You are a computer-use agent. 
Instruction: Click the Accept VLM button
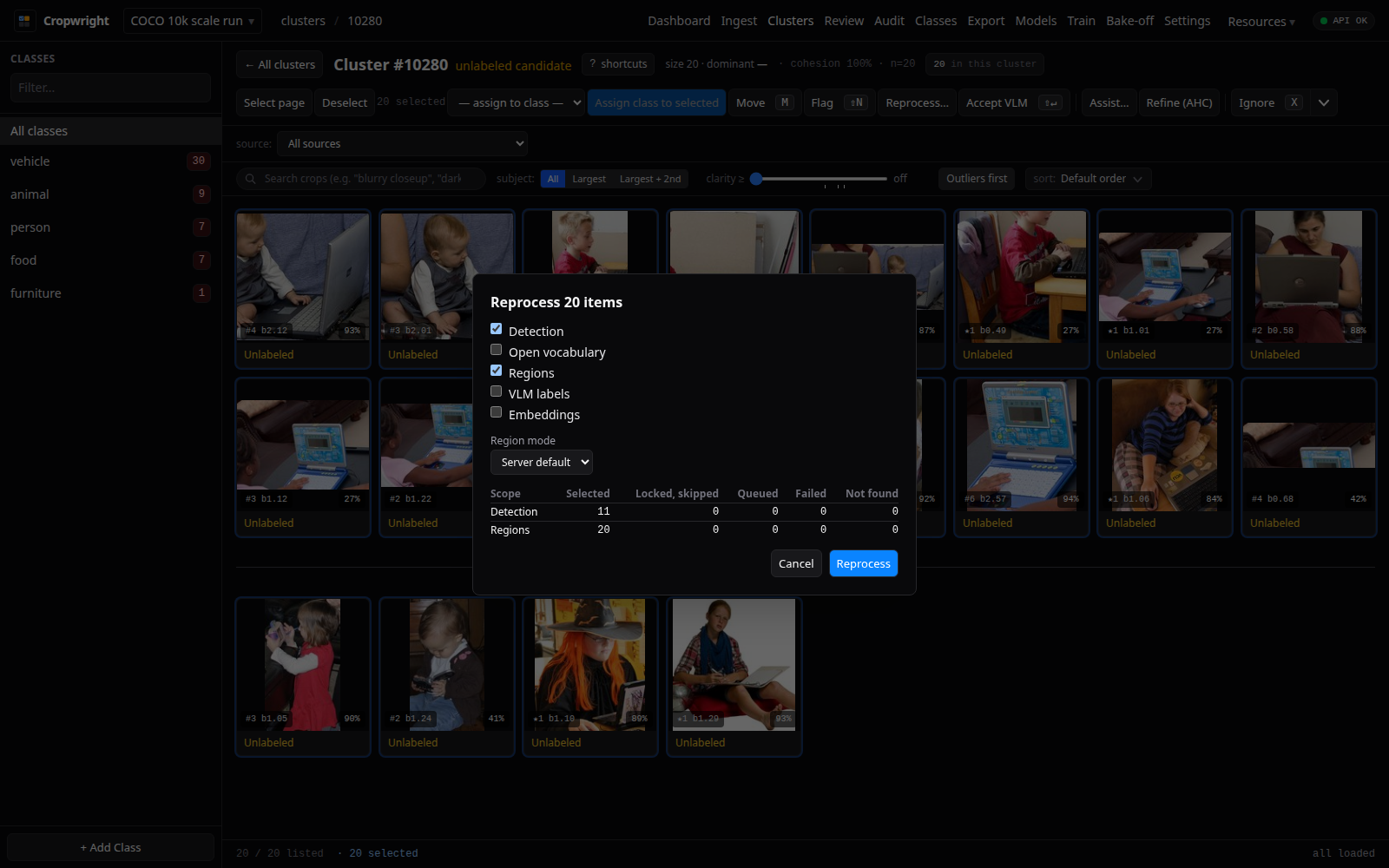click(1013, 102)
